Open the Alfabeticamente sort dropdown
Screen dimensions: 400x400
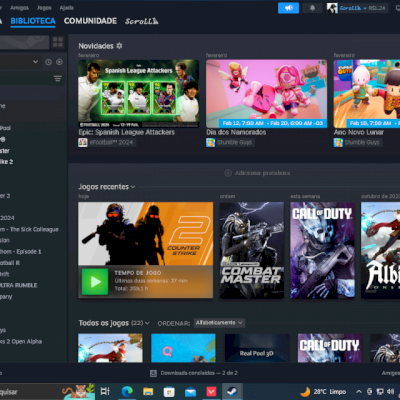tap(219, 323)
